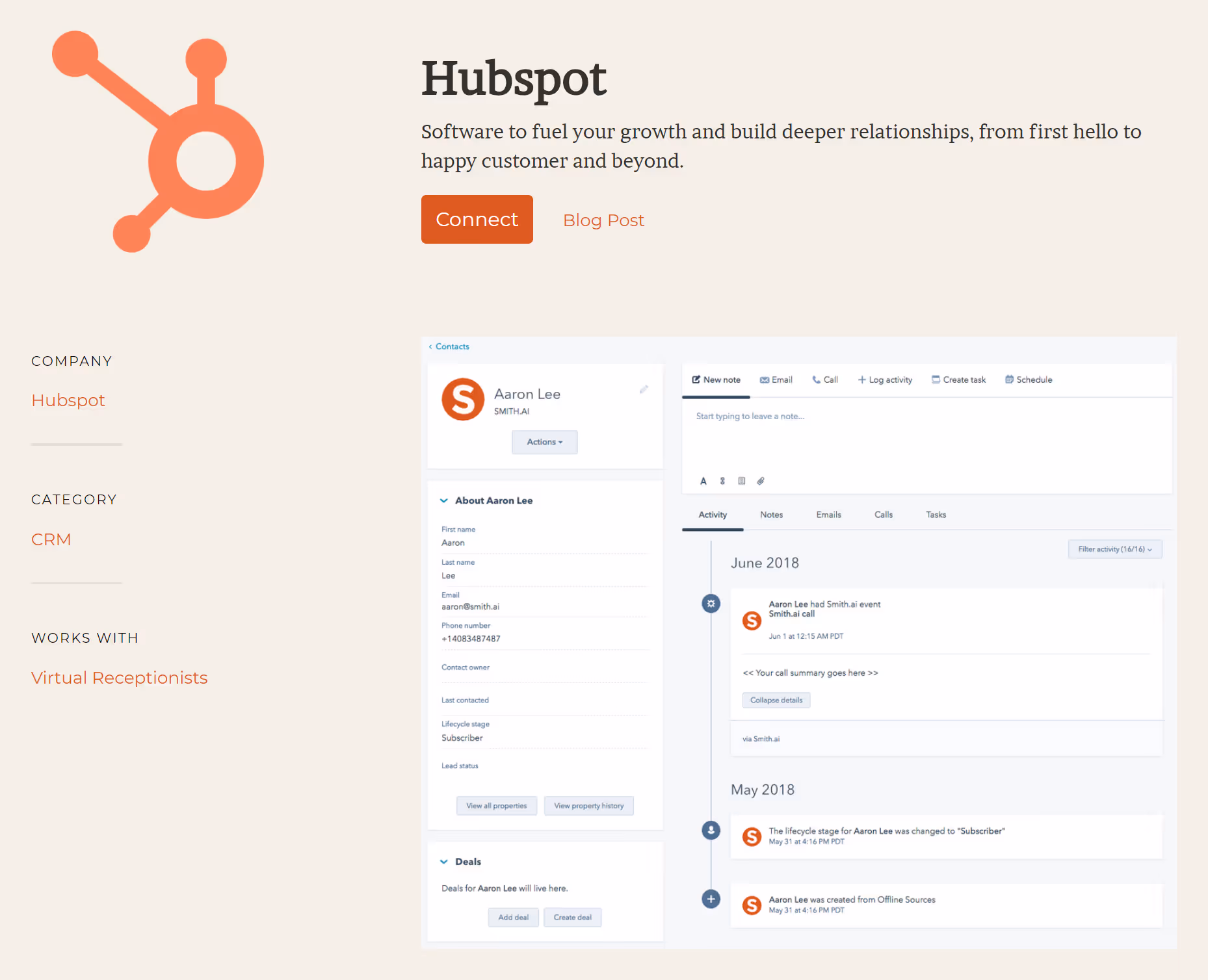Select the Call action tab
The height and width of the screenshot is (980, 1208).
pos(825,380)
